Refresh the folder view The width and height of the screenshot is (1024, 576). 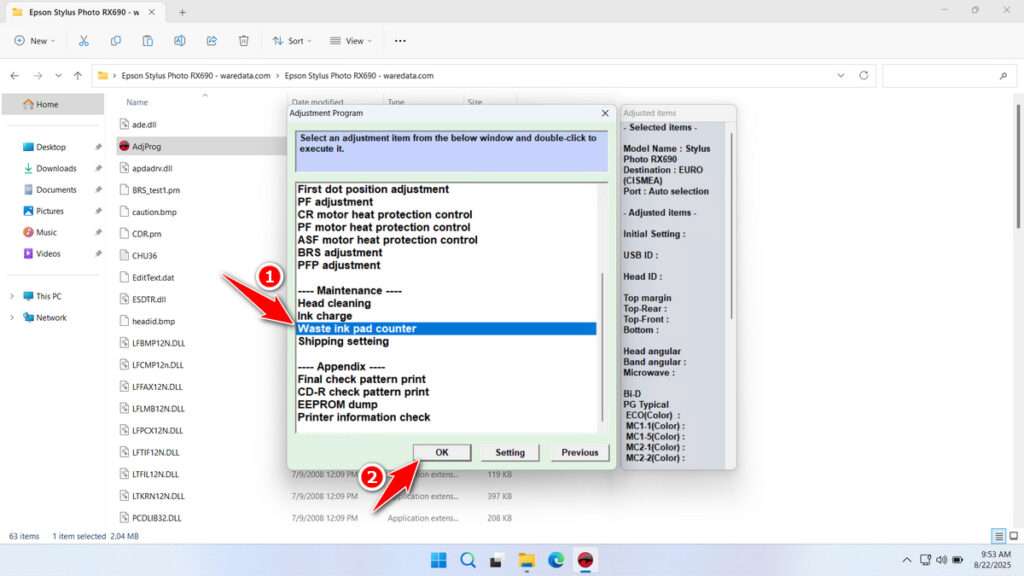point(863,76)
